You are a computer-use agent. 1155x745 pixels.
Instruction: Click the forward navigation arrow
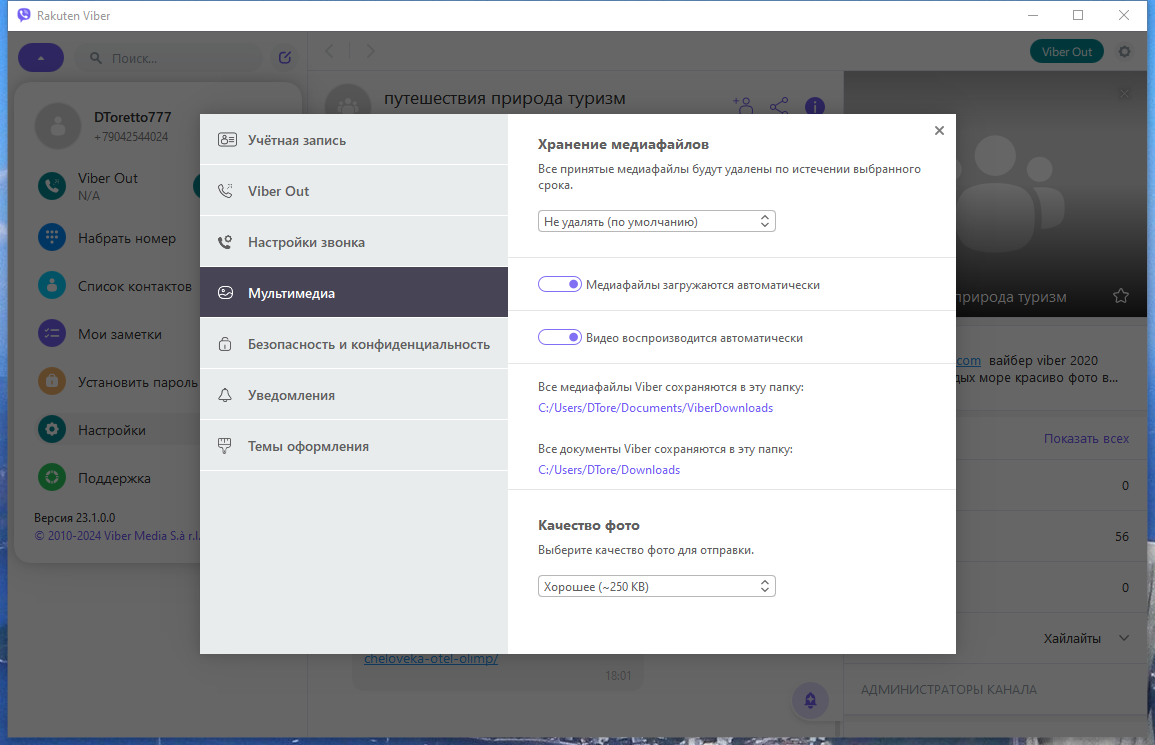pyautogui.click(x=371, y=51)
